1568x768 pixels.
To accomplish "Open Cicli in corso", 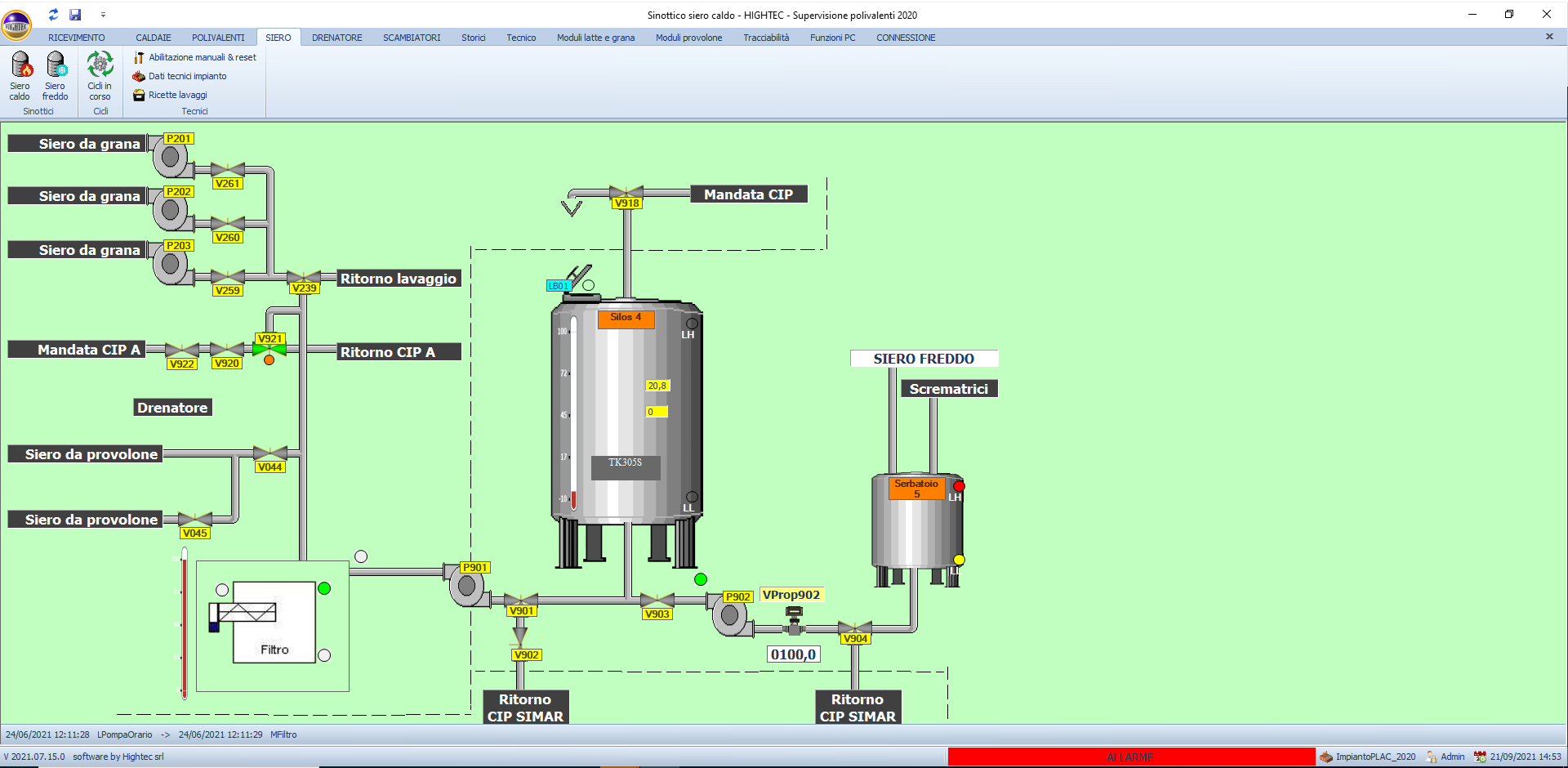I will click(x=100, y=76).
